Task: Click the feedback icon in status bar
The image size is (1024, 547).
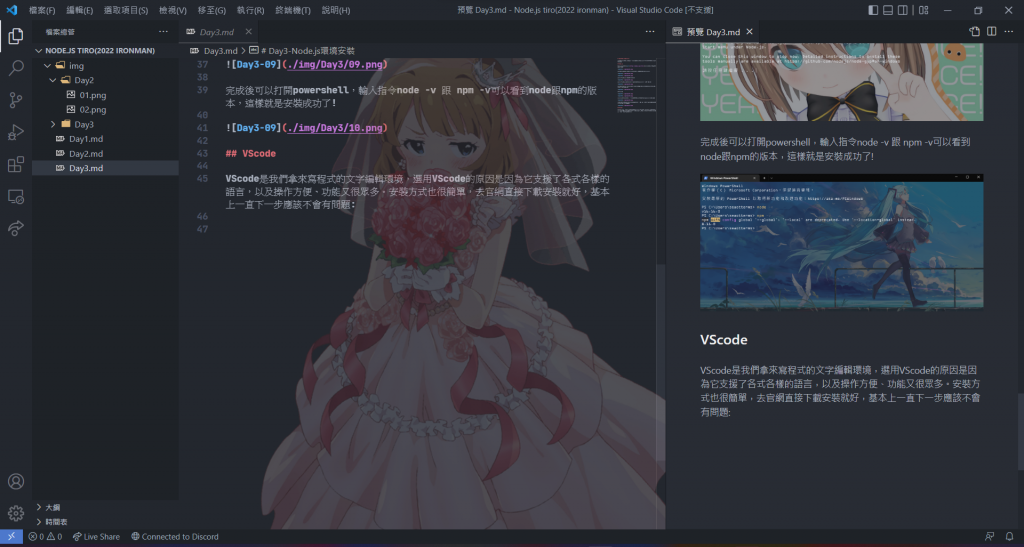Action: (989, 537)
